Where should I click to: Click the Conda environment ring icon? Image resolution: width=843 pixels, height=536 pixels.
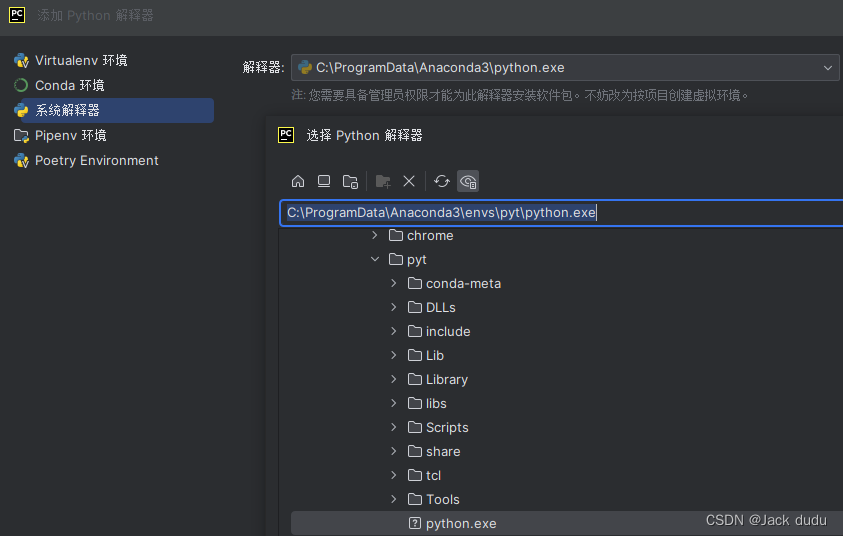click(x=22, y=85)
